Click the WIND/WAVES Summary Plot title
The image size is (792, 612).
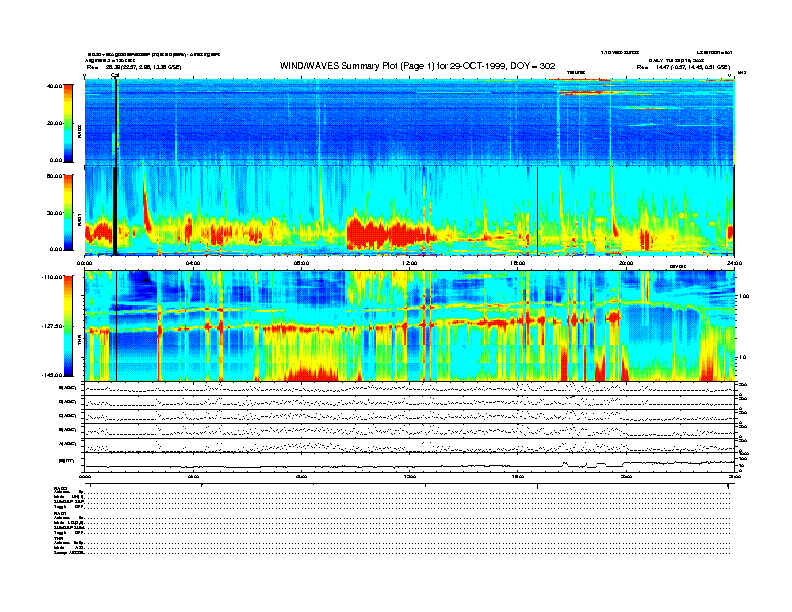click(x=417, y=66)
